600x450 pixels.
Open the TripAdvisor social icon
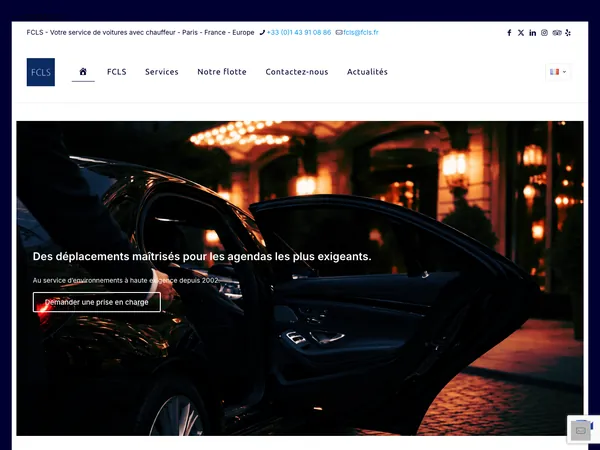coord(557,33)
